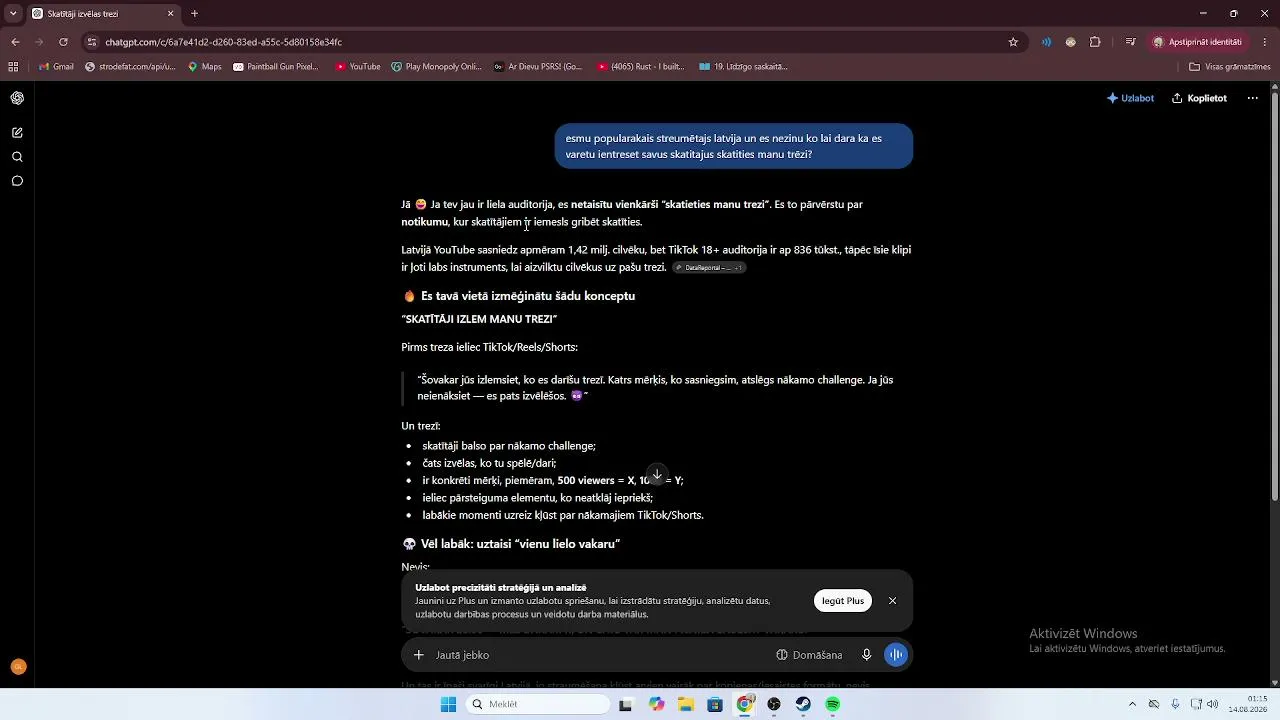Open the apps grid in the bookmarks bar
The width and height of the screenshot is (1280, 720).
coord(13,67)
